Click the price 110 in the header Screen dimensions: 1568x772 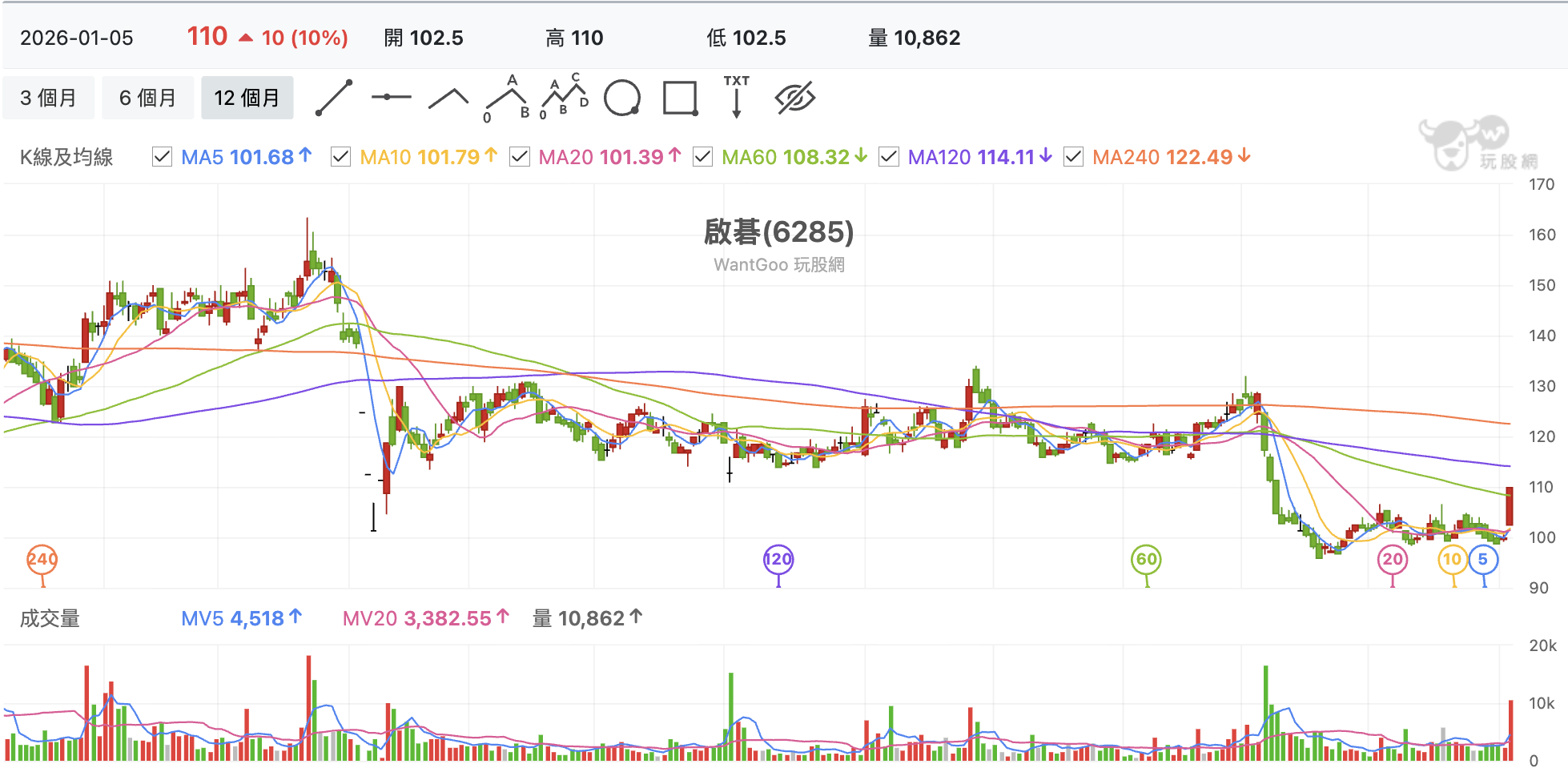[x=207, y=36]
